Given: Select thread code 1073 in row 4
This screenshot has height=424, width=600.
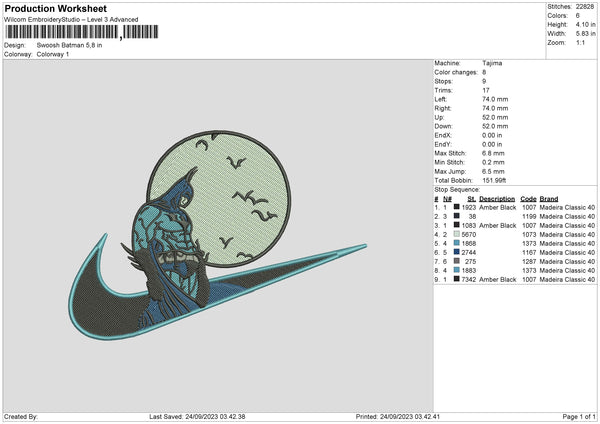Looking at the screenshot, I should pos(529,235).
